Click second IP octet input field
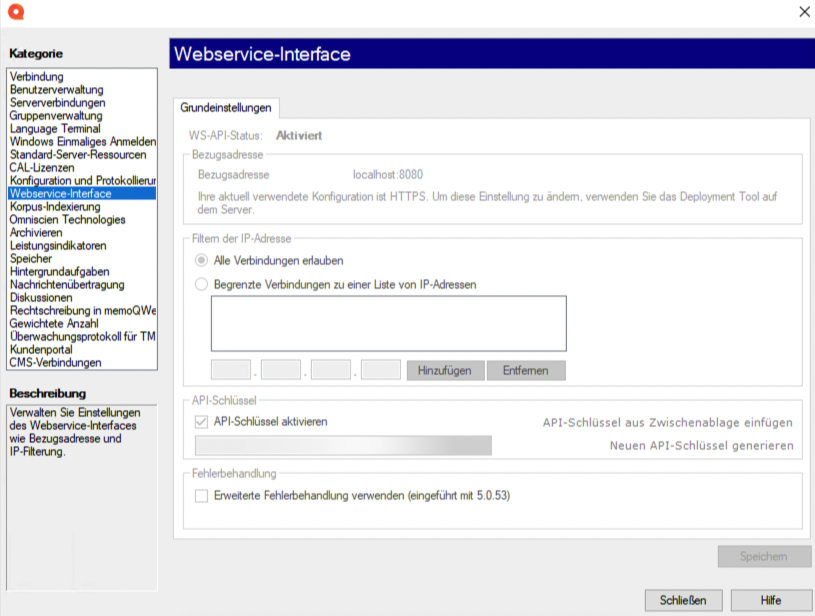Image resolution: width=815 pixels, height=616 pixels. [281, 370]
